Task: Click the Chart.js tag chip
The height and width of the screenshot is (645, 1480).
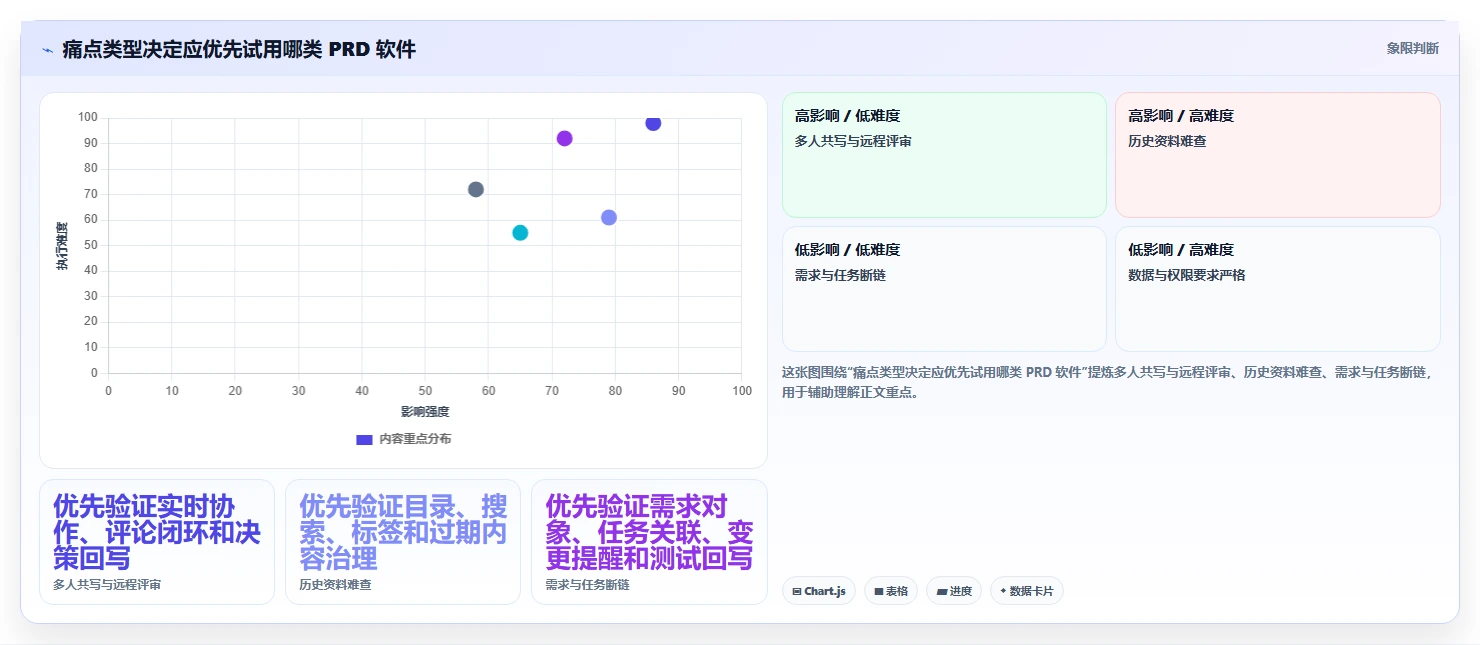Action: tap(818, 591)
